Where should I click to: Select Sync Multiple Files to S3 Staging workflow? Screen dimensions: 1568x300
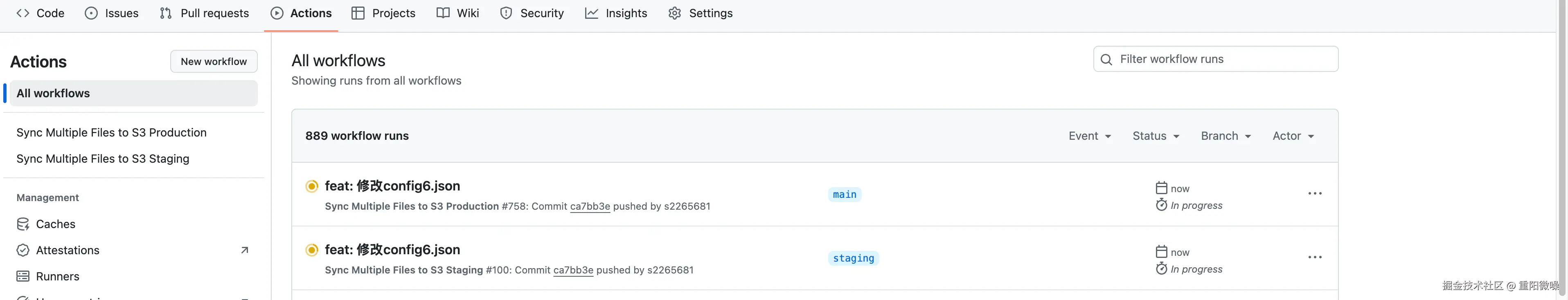(103, 159)
